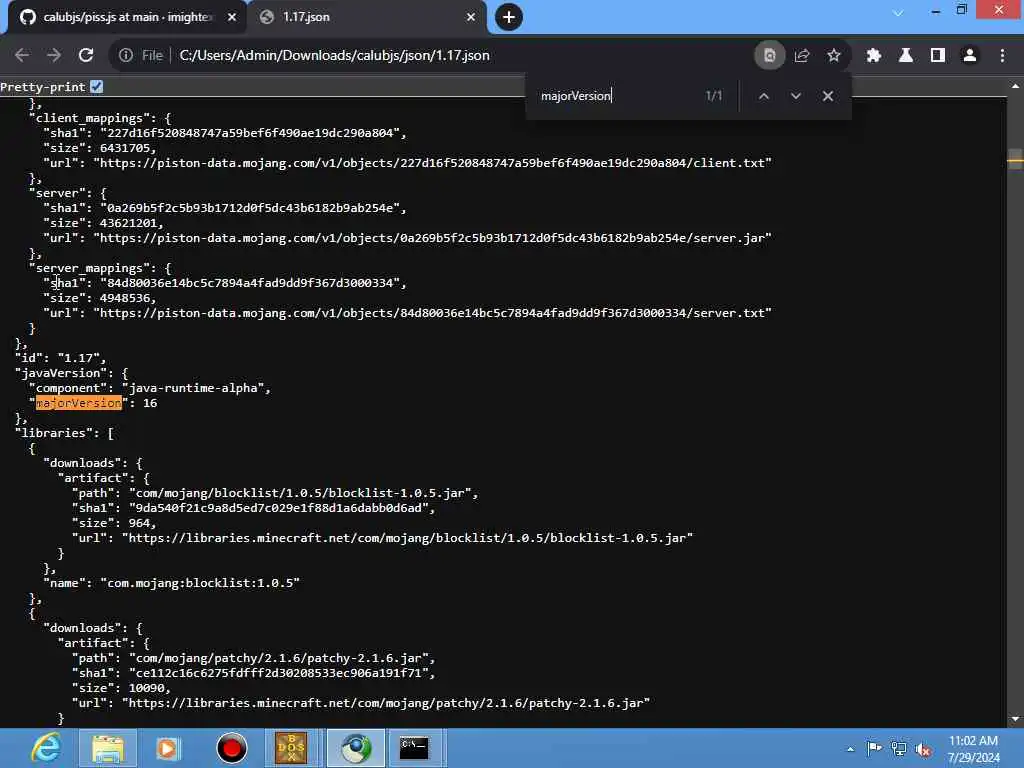Open Internet Explorer from the taskbar
The width and height of the screenshot is (1024, 768).
pyautogui.click(x=46, y=748)
